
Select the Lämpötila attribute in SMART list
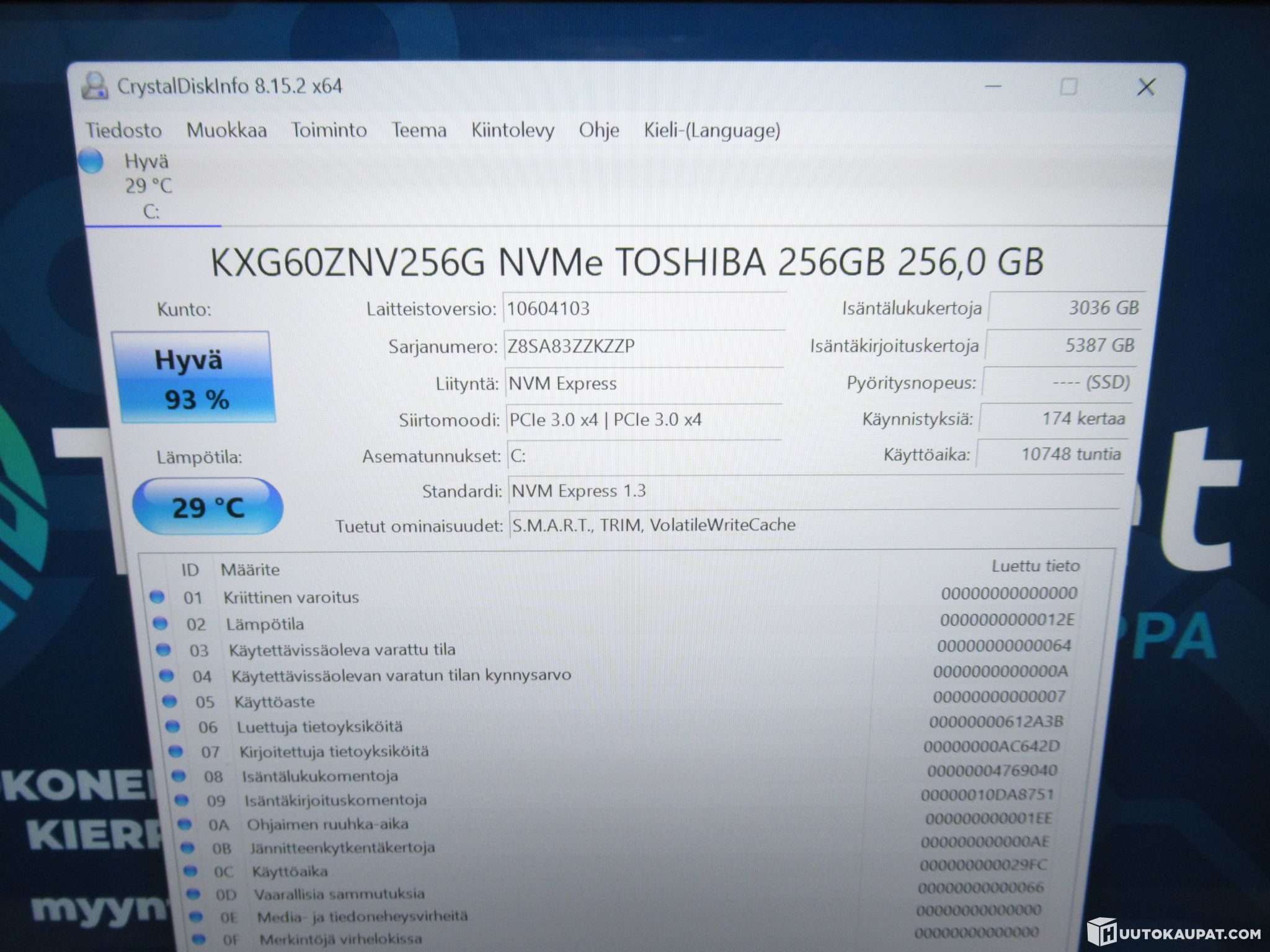[x=614, y=622]
